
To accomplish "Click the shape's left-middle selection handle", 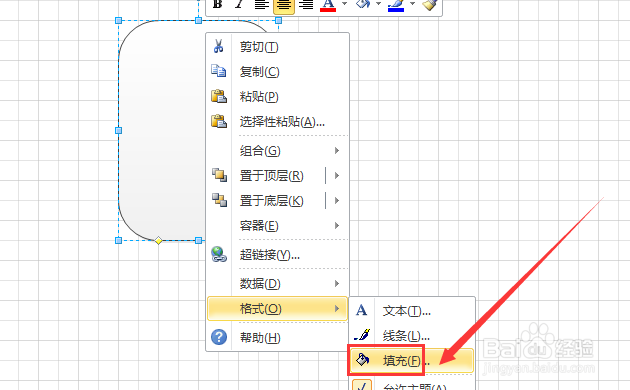I will 118,131.
